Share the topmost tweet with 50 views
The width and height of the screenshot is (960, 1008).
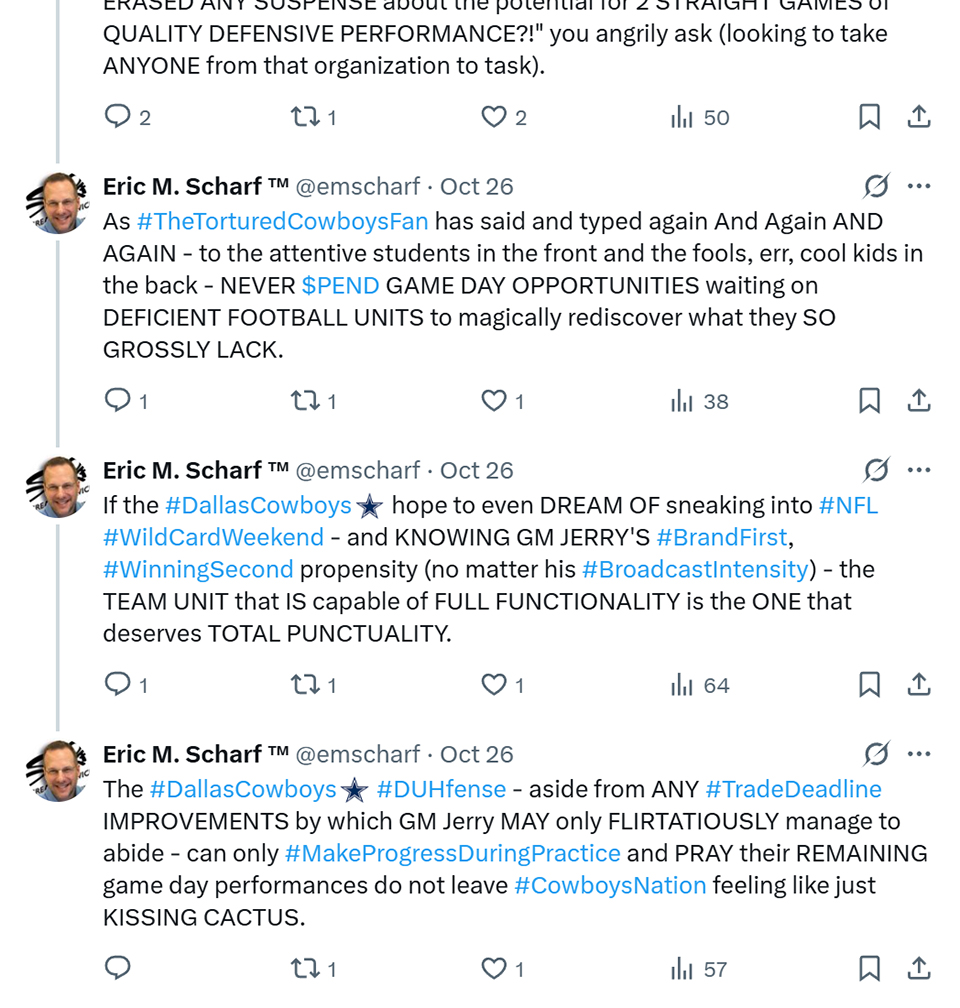(919, 117)
